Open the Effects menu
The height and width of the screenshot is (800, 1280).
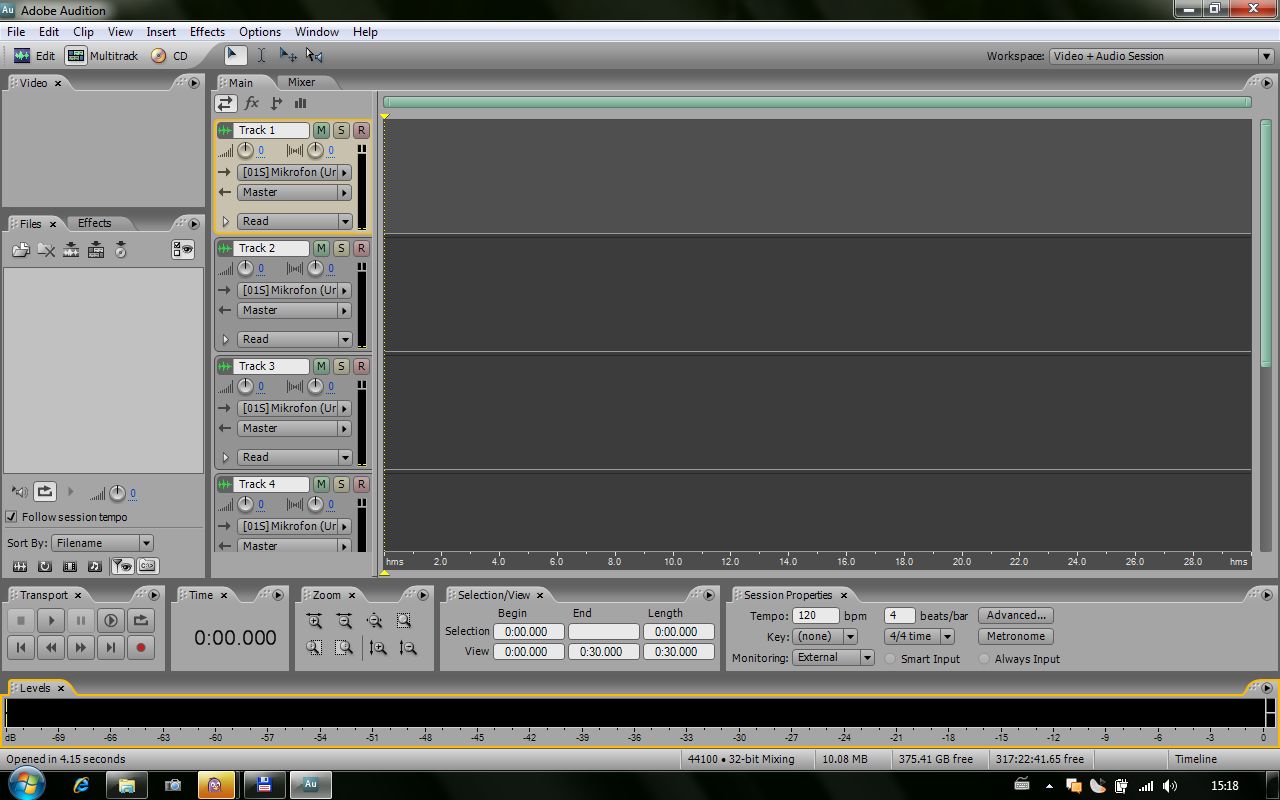pyautogui.click(x=207, y=32)
